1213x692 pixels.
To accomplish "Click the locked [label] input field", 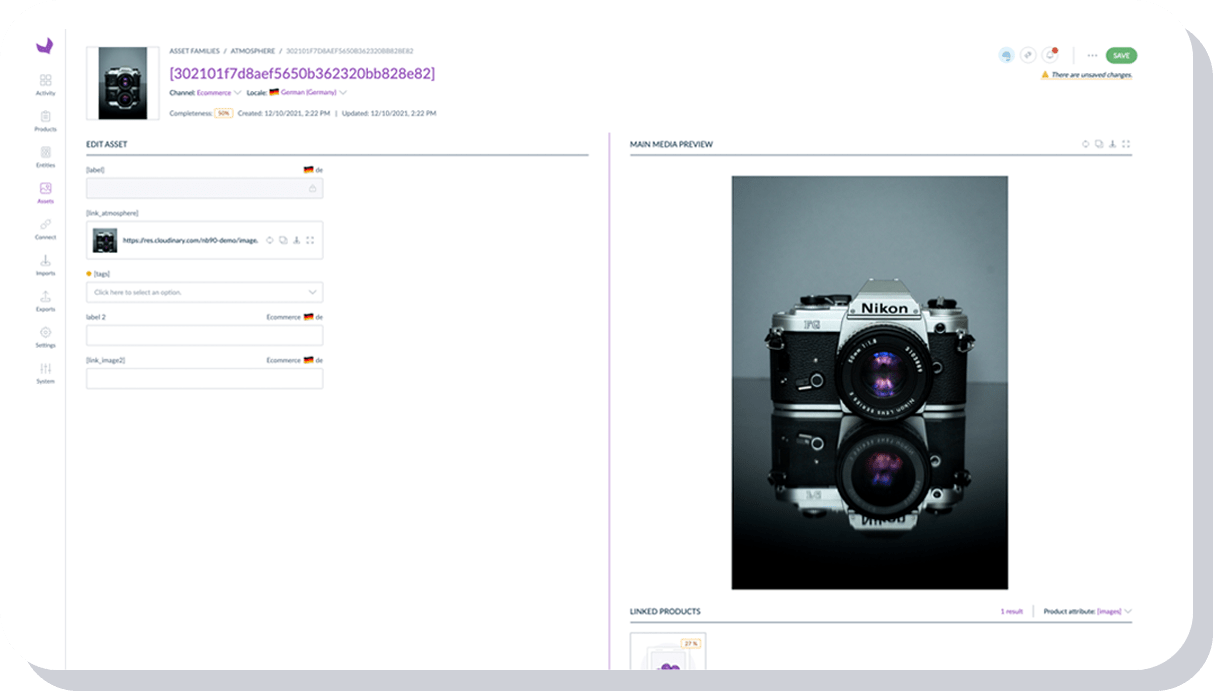I will (x=204, y=188).
